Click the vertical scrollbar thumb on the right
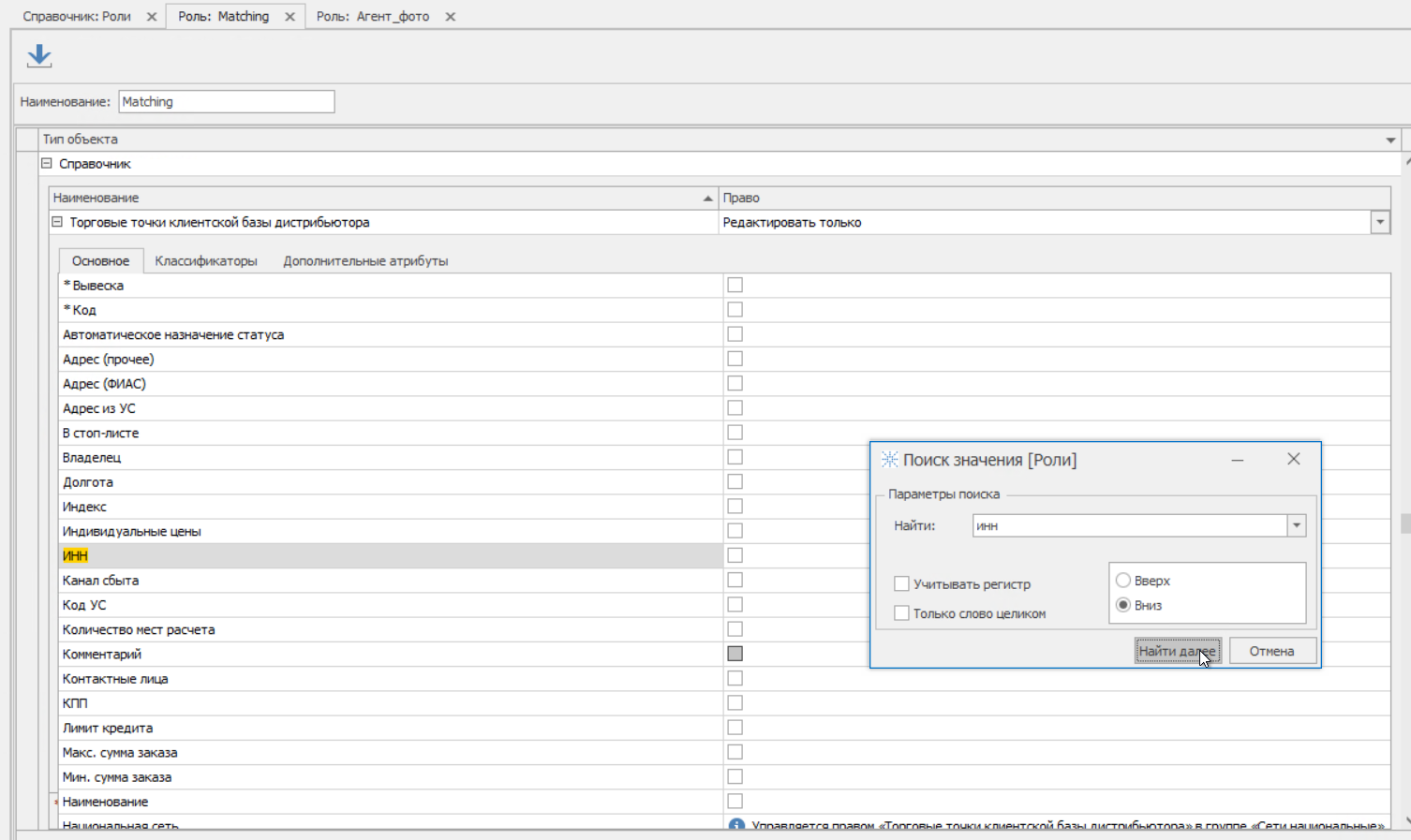This screenshot has width=1411, height=840. 1405,523
